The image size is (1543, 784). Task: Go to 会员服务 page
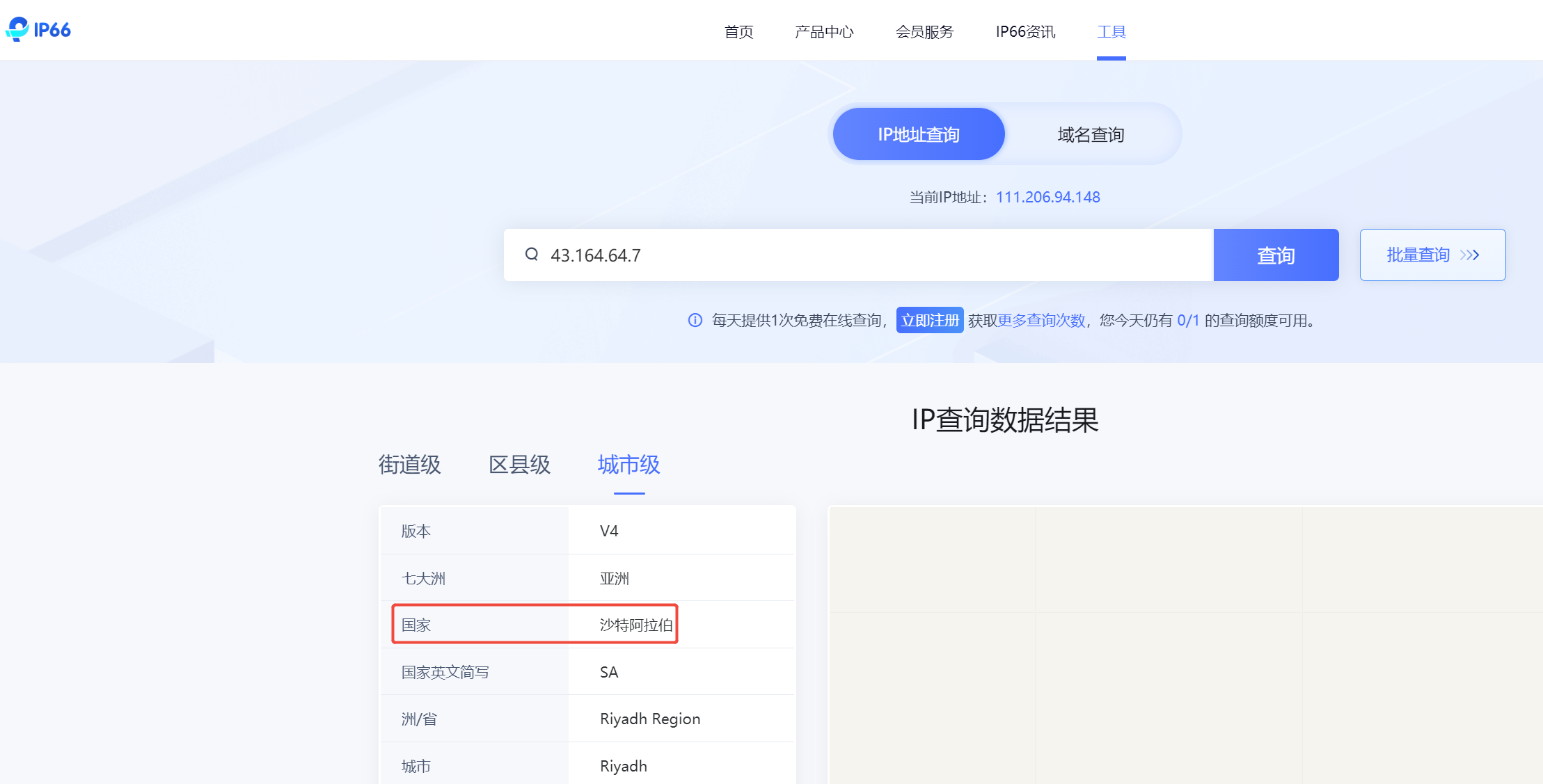(x=924, y=32)
